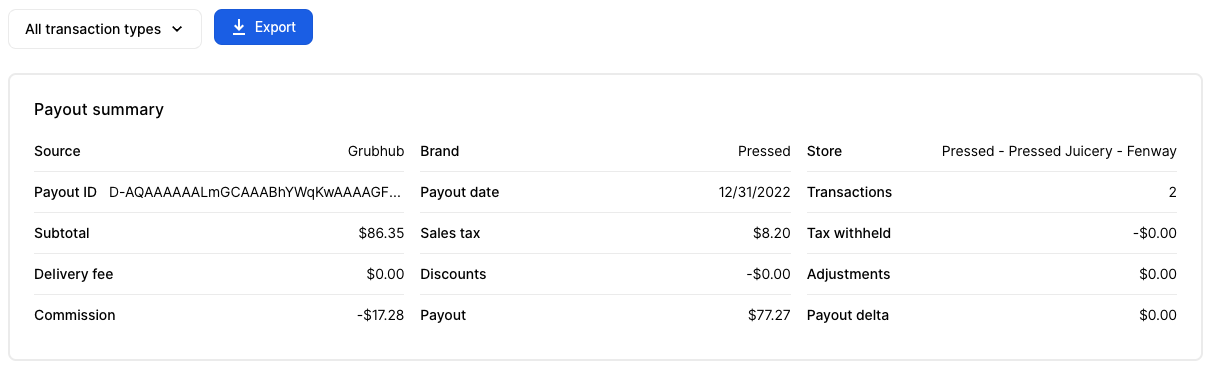Click the blue Export button
Viewport: 1226px width, 373px height.
click(263, 27)
